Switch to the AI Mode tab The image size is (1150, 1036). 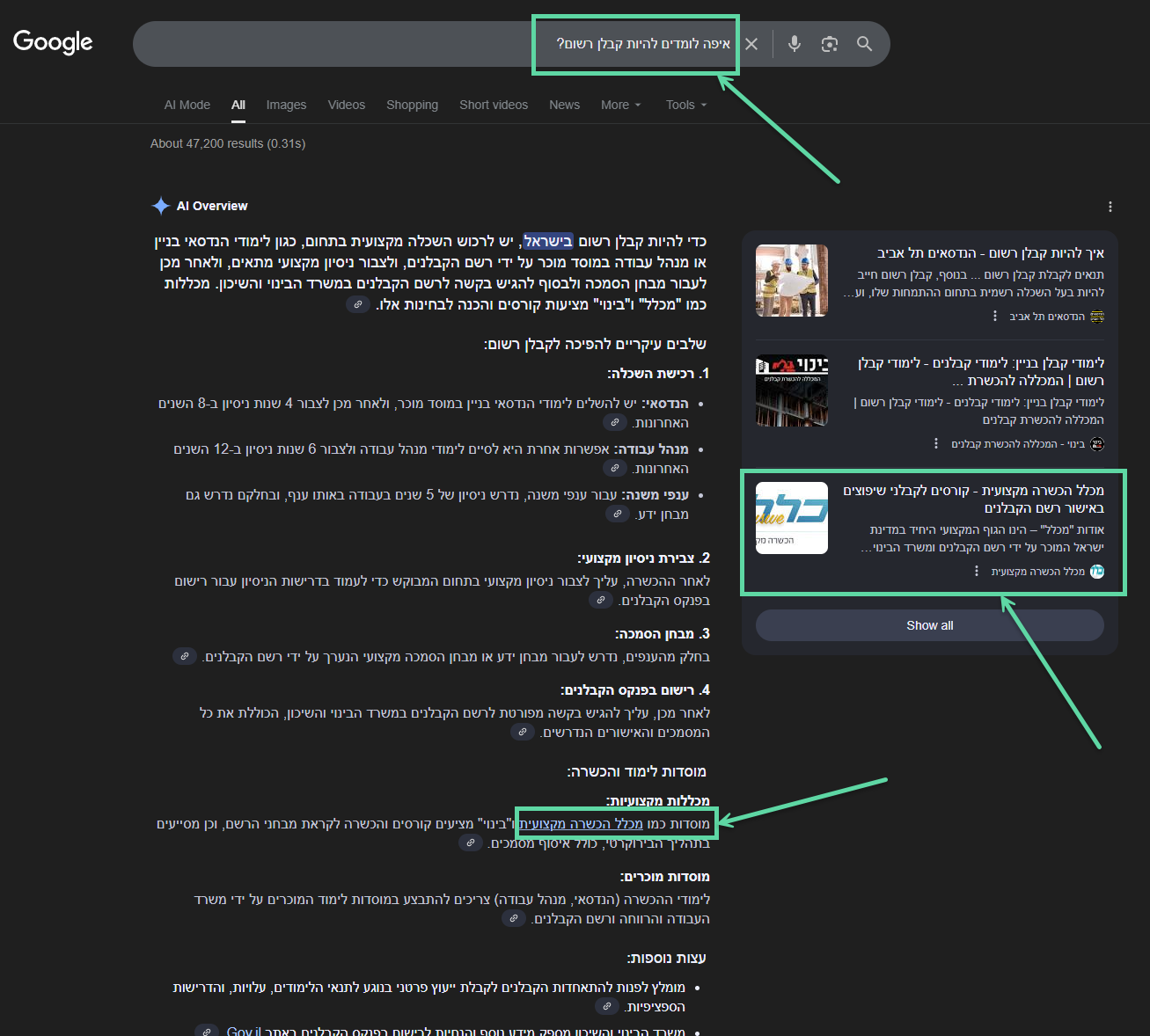187,105
